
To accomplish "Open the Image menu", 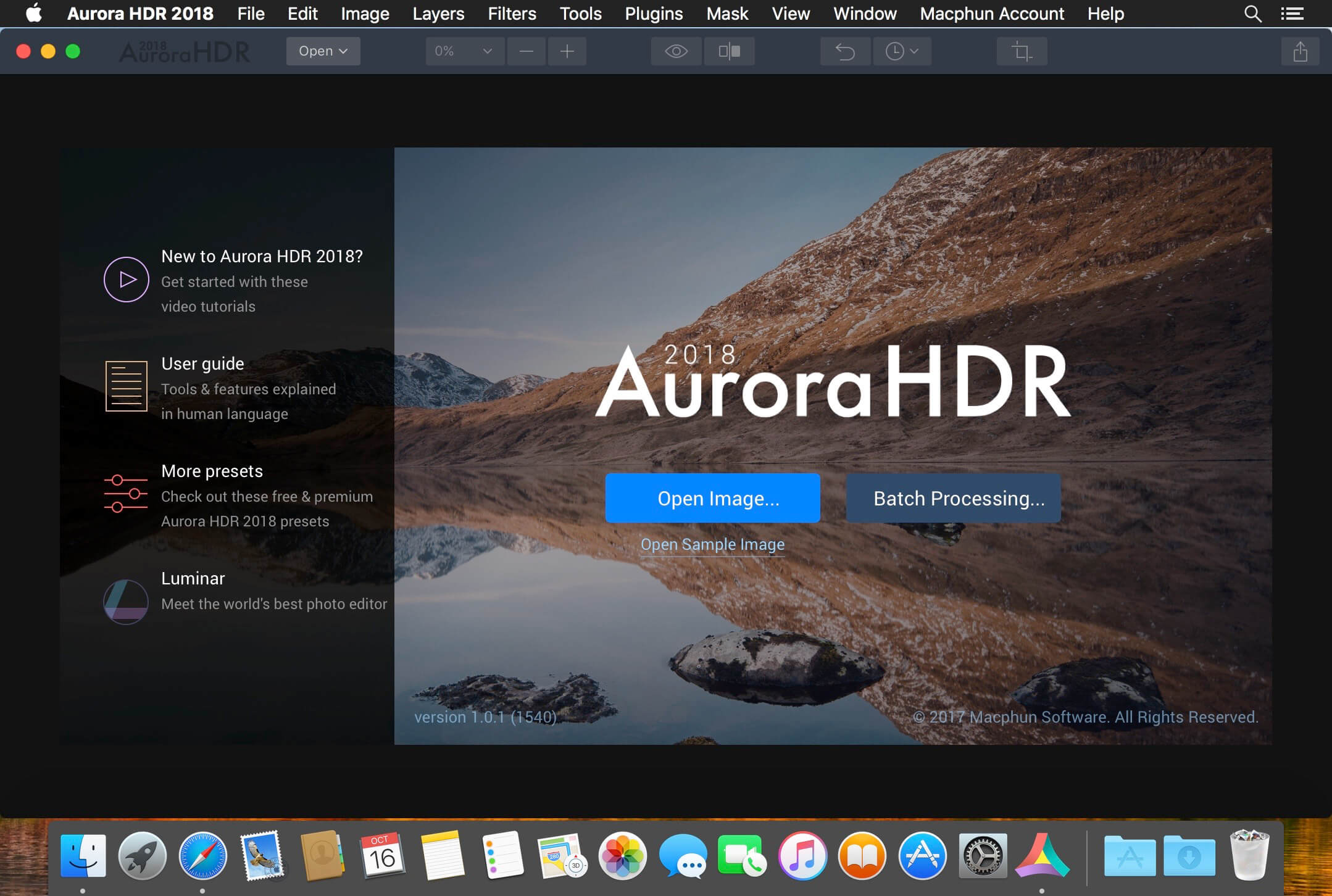I will point(365,14).
